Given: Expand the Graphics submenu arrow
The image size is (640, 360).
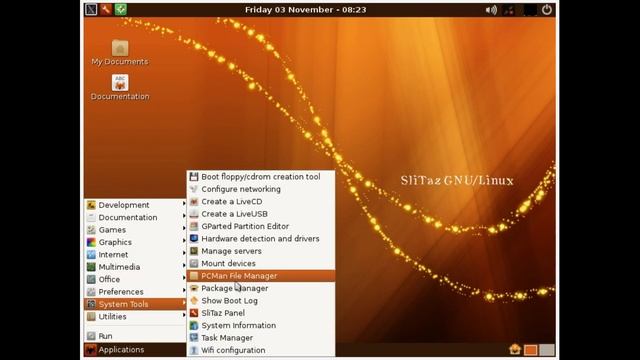Looking at the screenshot, I should 184,240.
